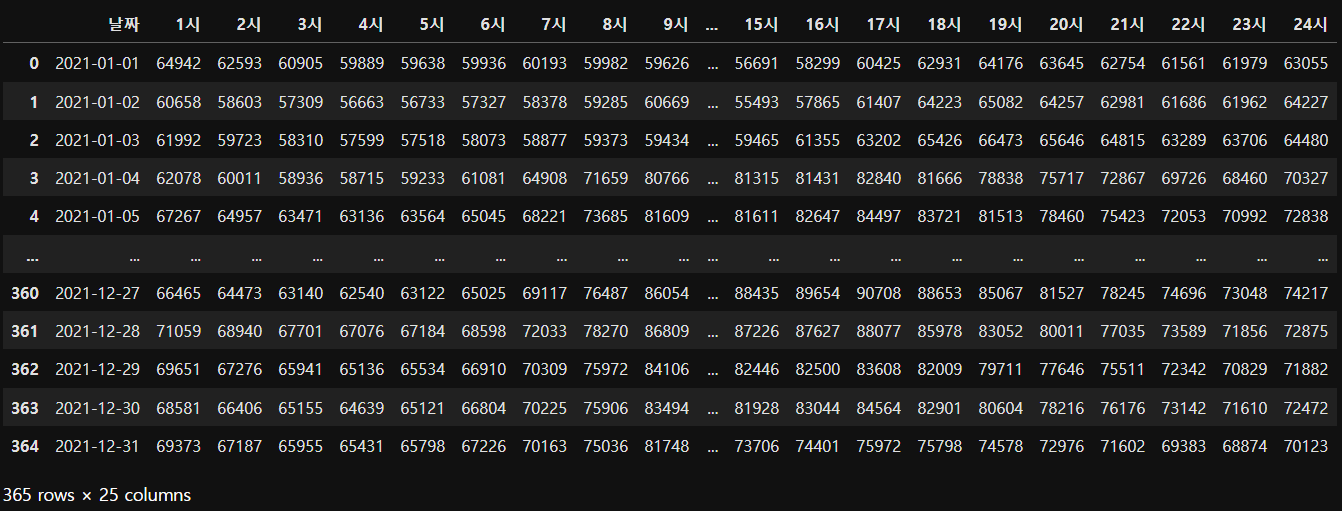Click value 86809 in 9시 column
1342x511 pixels.
point(667,331)
